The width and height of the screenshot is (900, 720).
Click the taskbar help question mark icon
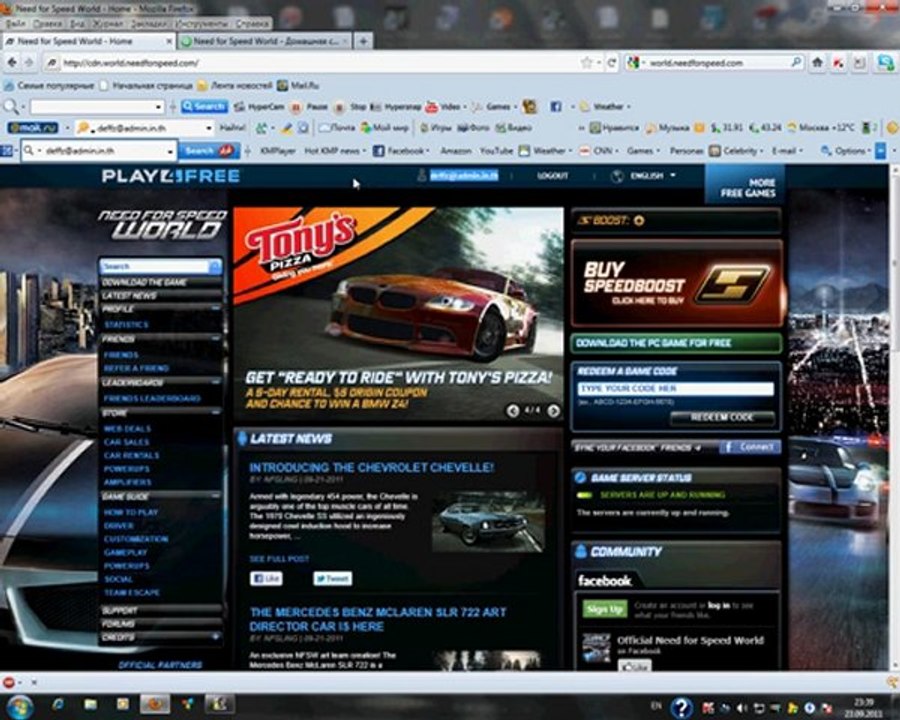[x=681, y=707]
